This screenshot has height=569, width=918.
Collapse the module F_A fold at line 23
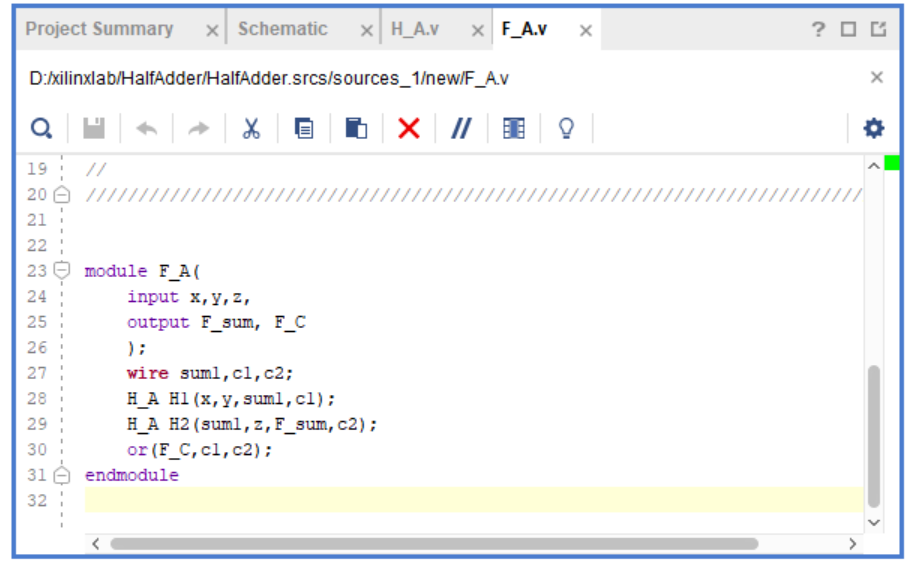click(x=62, y=270)
